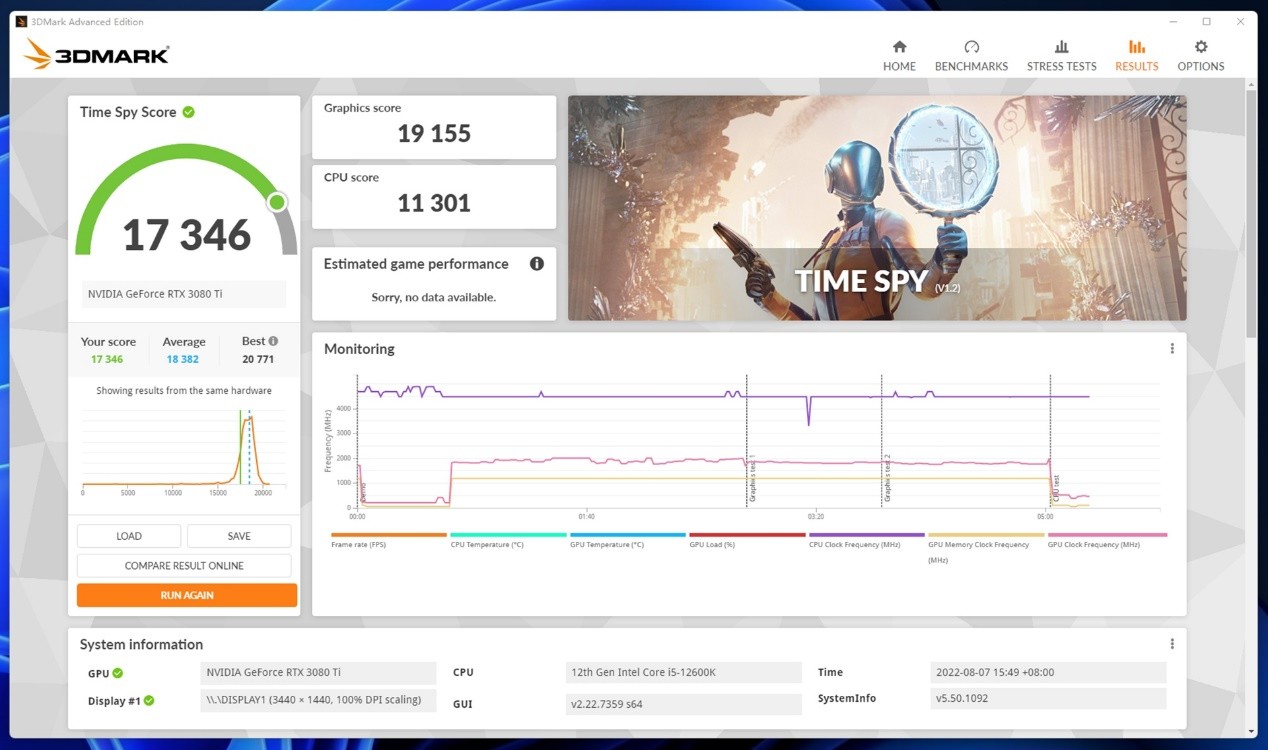Click the GUI version v2.22.7359 s64
Viewport: 1268px width, 750px height.
click(683, 704)
